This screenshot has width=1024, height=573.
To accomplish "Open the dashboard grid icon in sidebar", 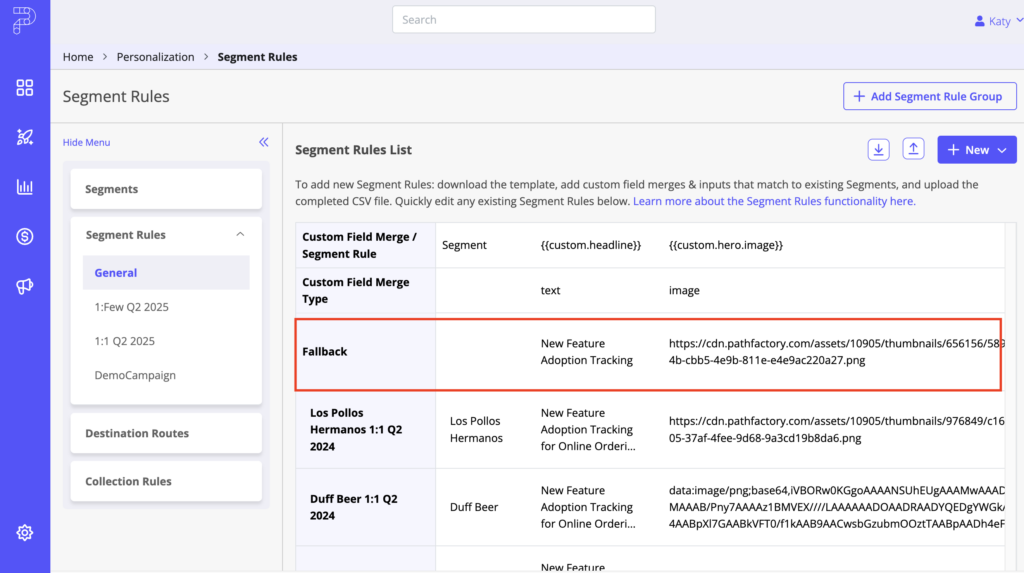I will 25,88.
